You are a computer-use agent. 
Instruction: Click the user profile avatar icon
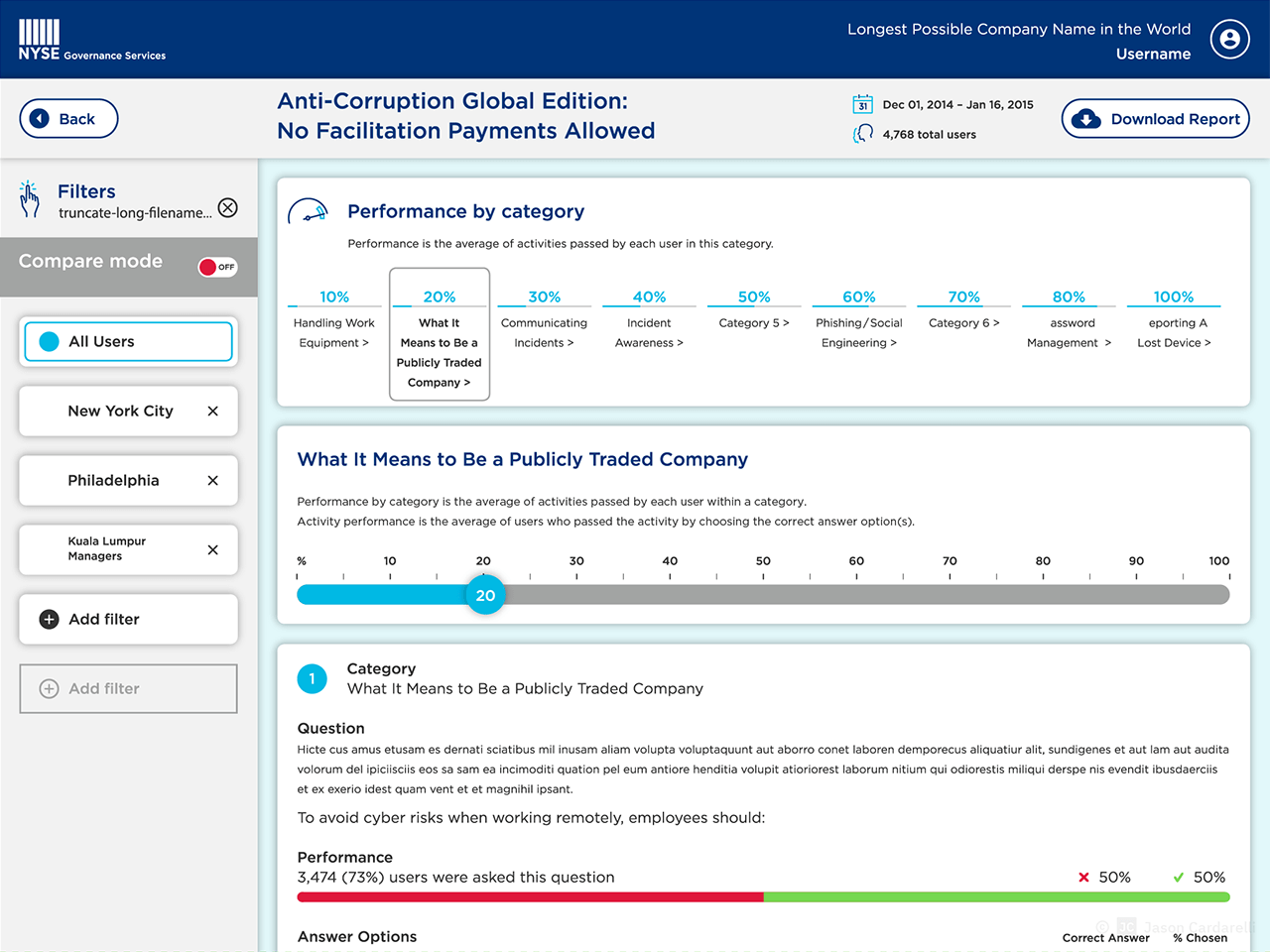click(1229, 40)
